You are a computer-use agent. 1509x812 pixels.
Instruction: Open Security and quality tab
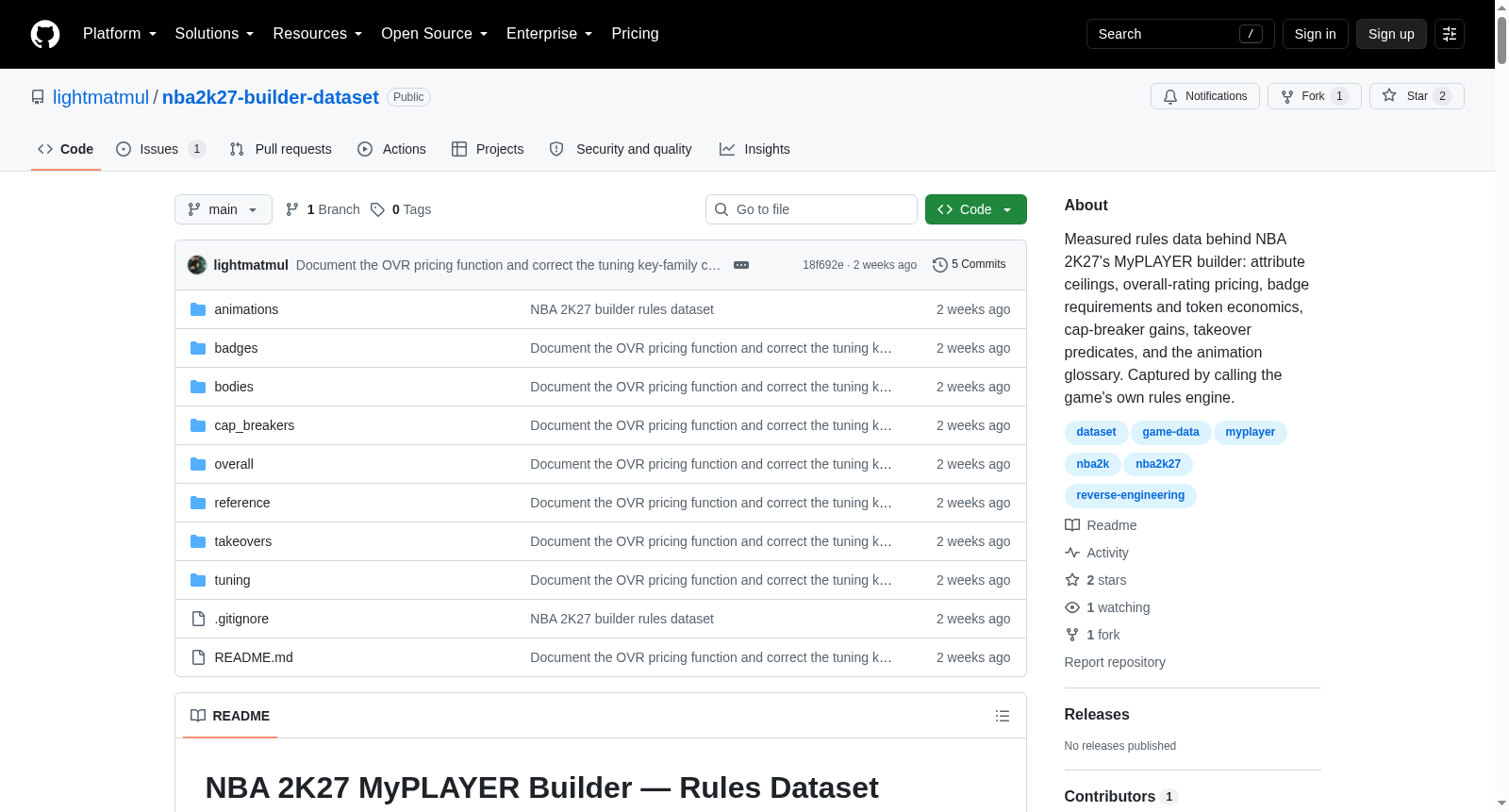[x=621, y=149]
